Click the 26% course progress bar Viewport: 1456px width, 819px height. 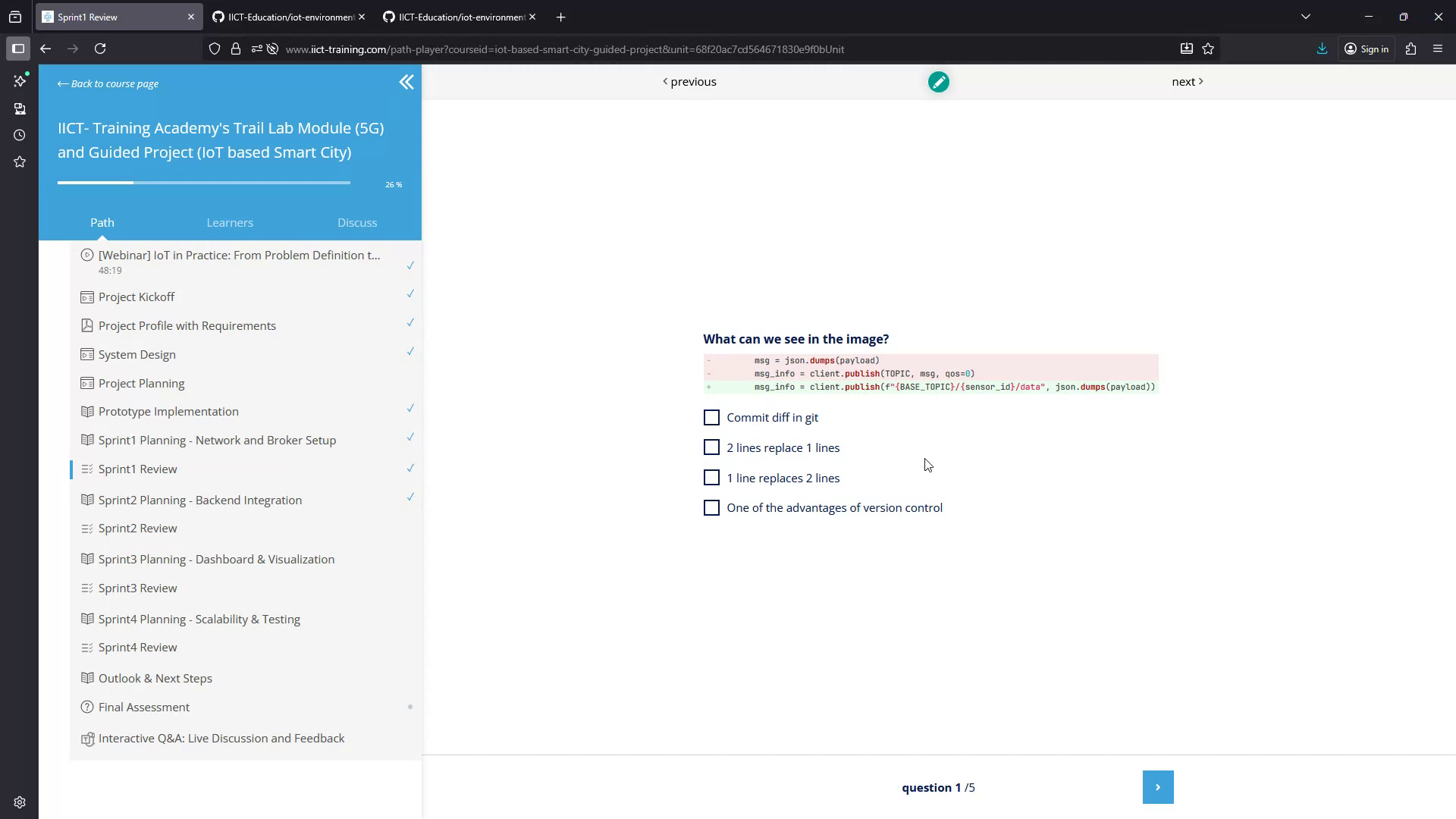point(203,183)
